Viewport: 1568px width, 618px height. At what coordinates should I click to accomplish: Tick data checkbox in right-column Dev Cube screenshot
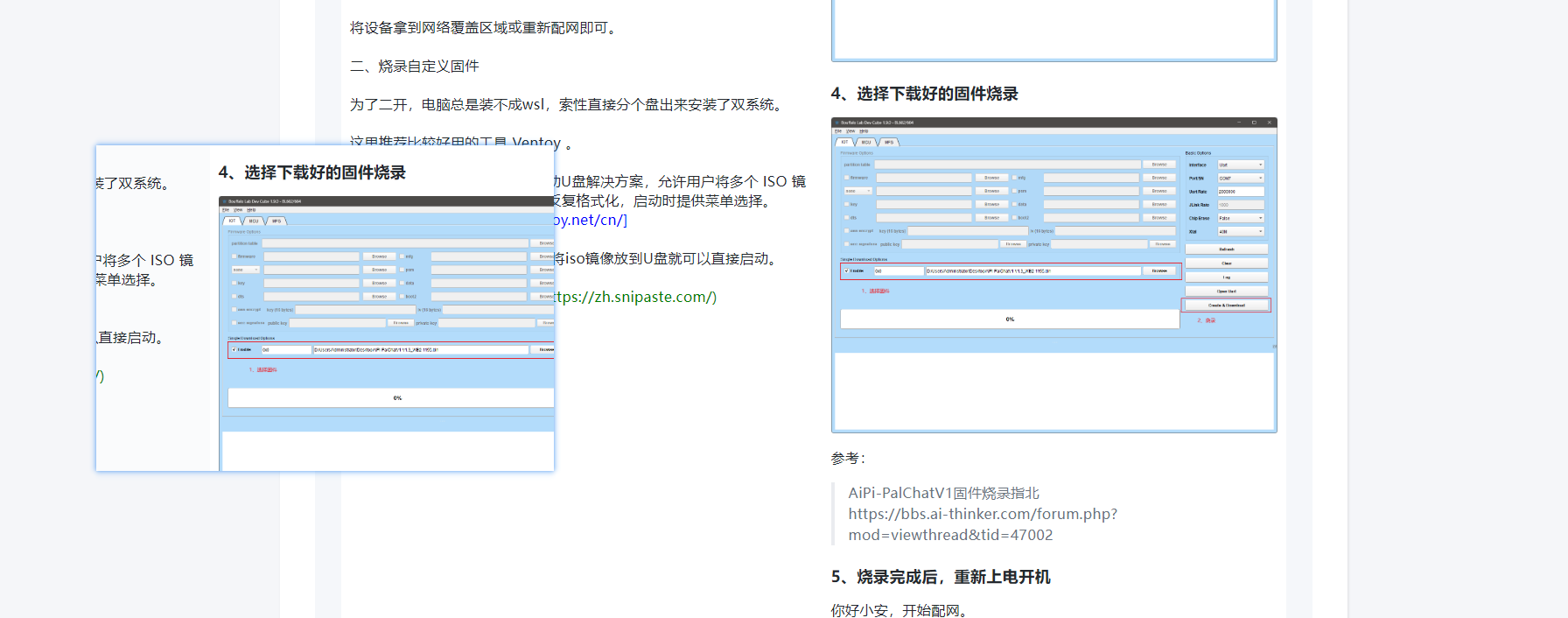pos(1014,204)
